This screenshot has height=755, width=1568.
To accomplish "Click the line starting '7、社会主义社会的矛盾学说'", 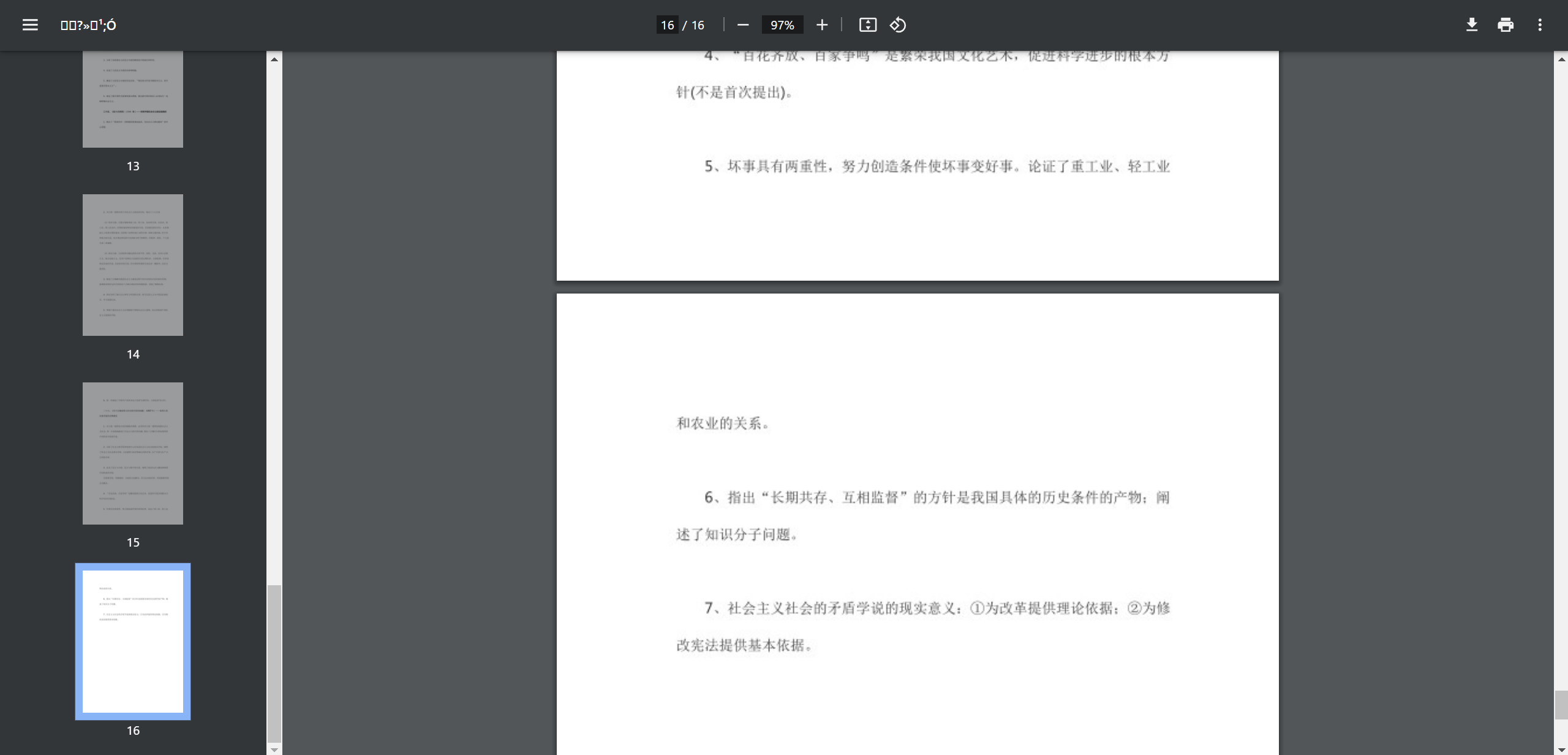I will [x=937, y=608].
